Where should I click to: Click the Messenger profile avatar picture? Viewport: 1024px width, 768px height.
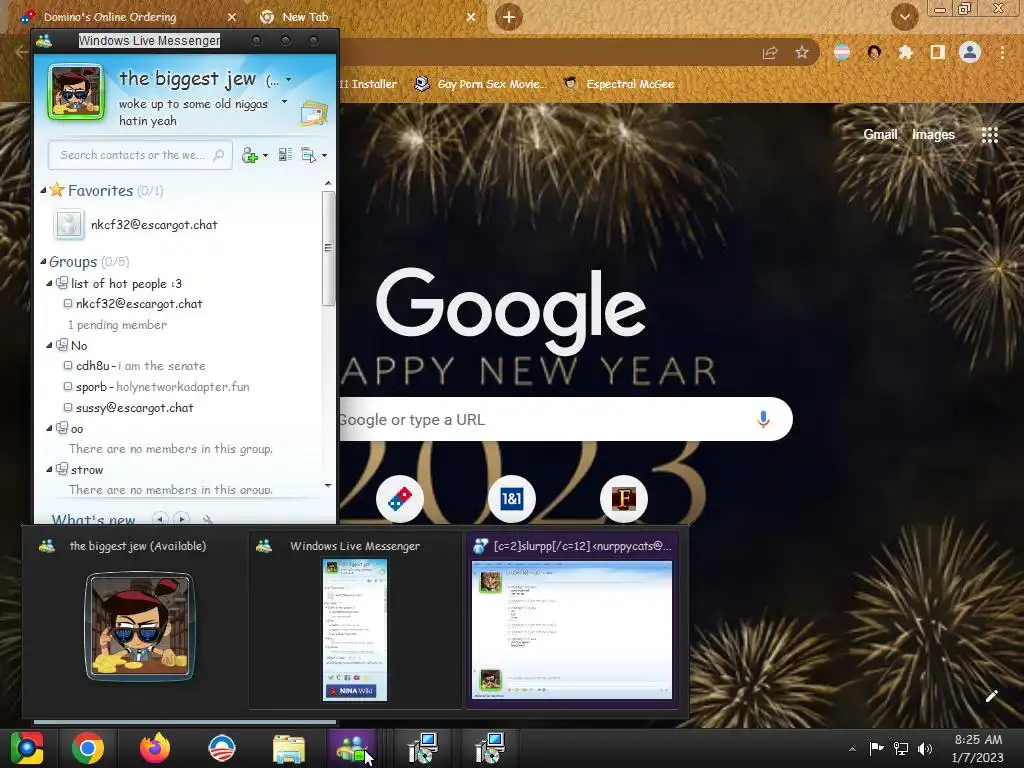point(76,92)
